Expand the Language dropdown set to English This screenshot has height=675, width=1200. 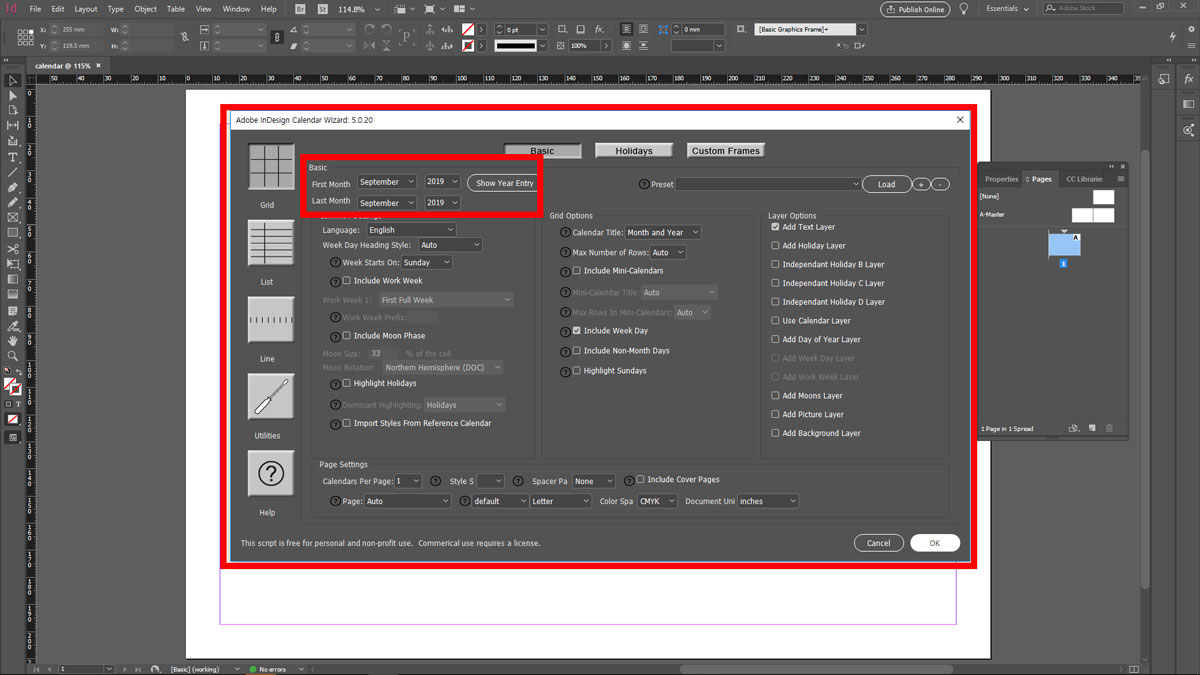point(410,230)
